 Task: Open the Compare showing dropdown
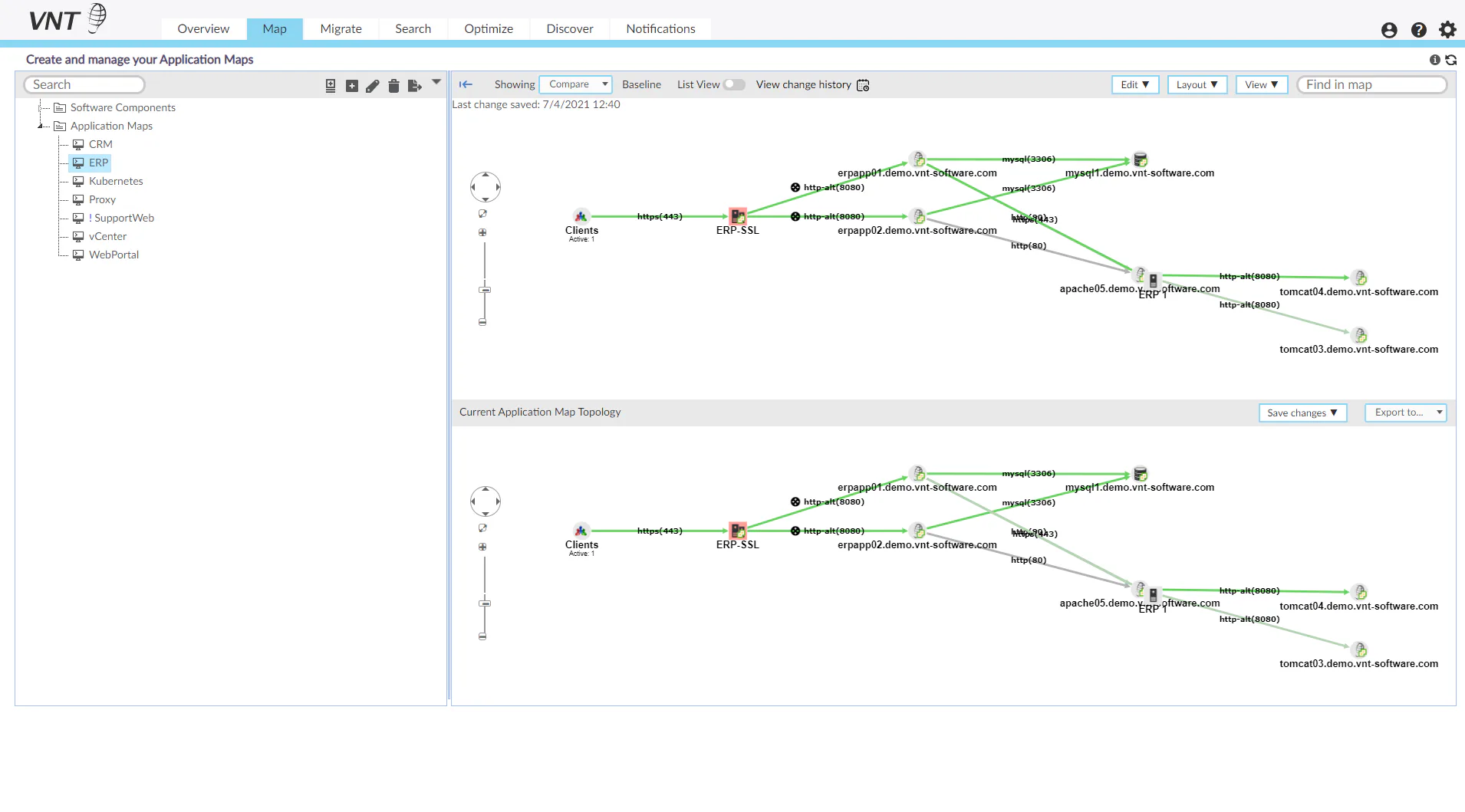pos(575,84)
